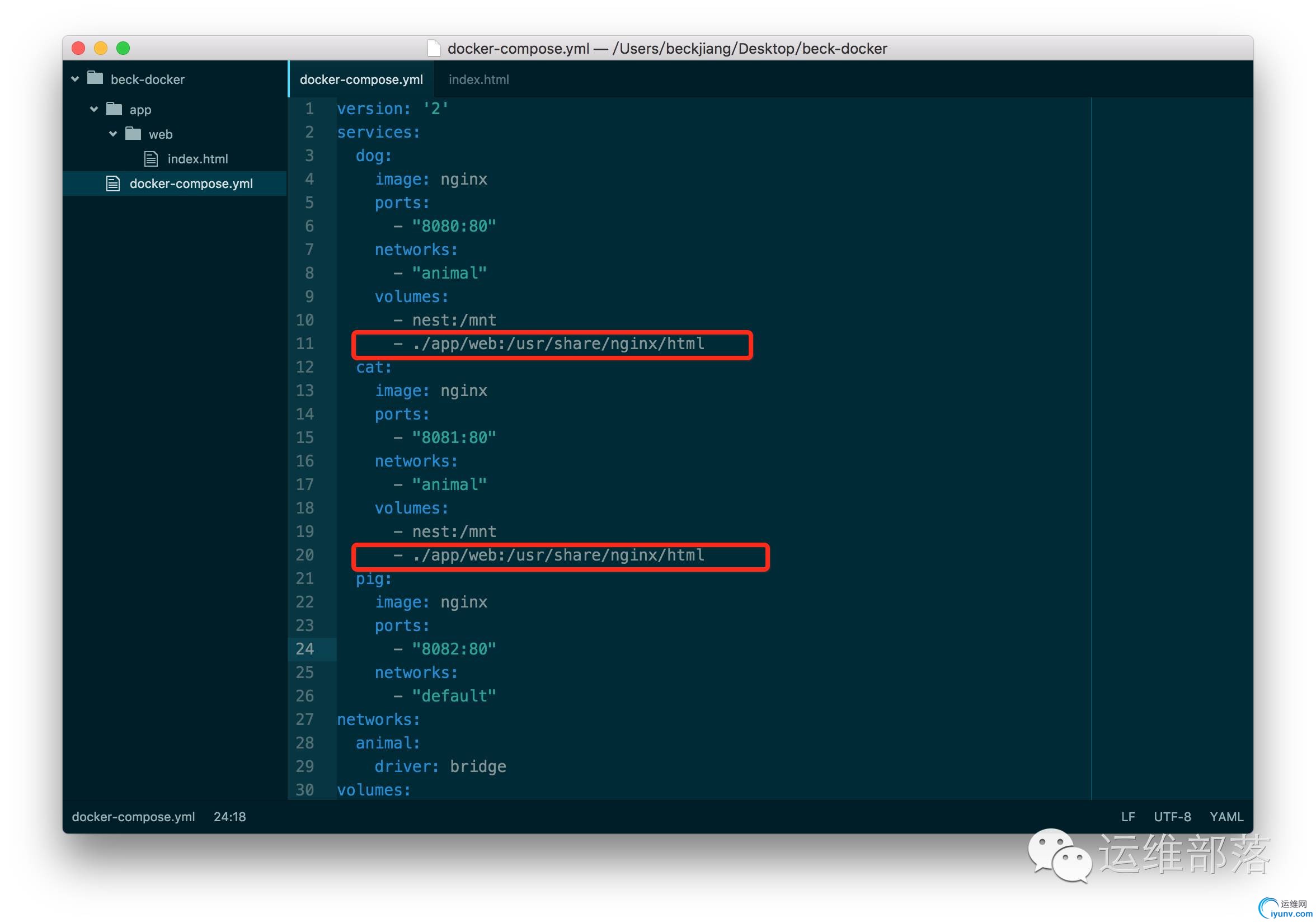Click the index.html file icon in tree
This screenshot has height=923, width=1316.
pos(151,159)
